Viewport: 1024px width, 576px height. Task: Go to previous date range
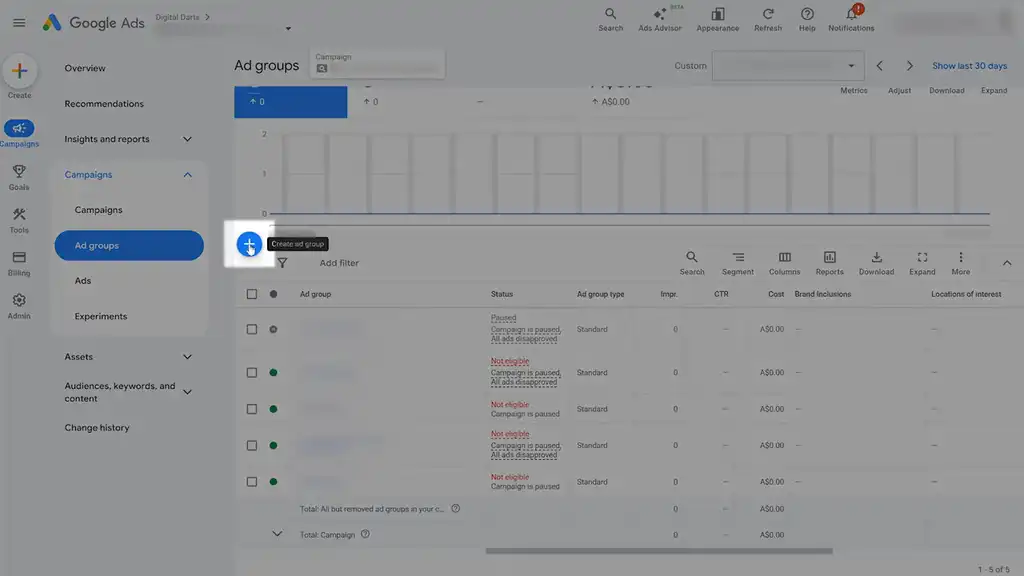880,66
